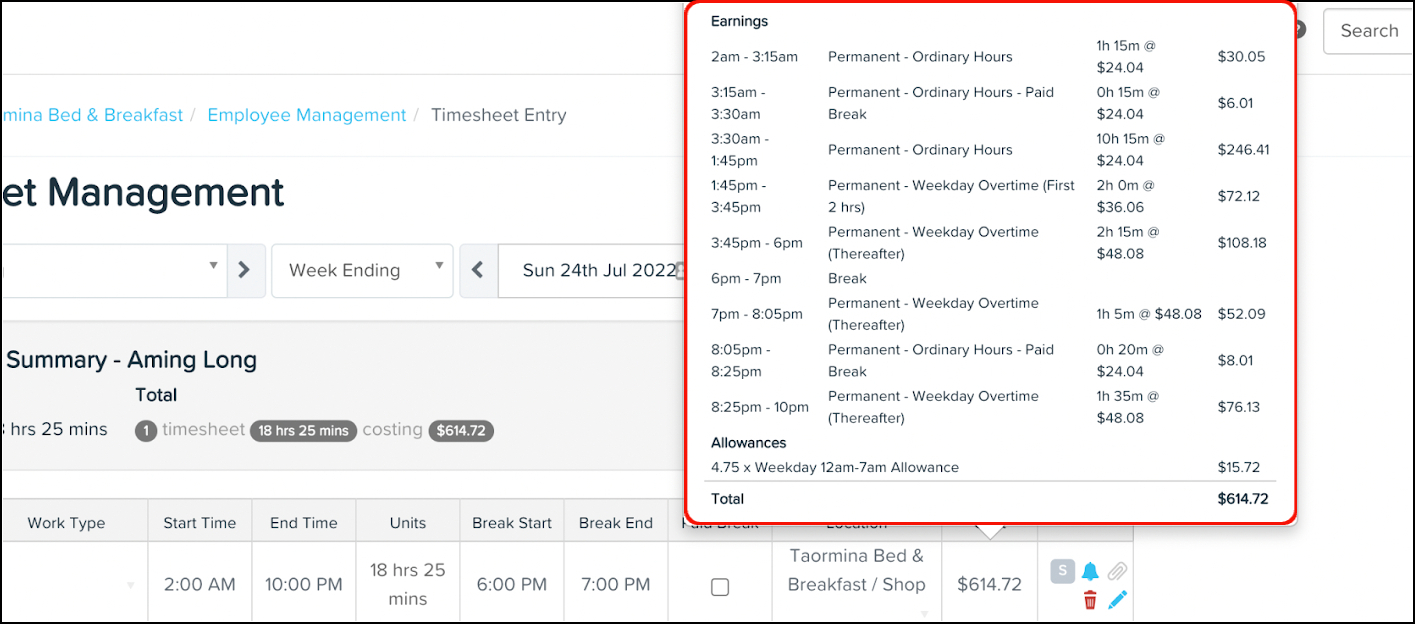Click the grey S status badge

point(1062,571)
